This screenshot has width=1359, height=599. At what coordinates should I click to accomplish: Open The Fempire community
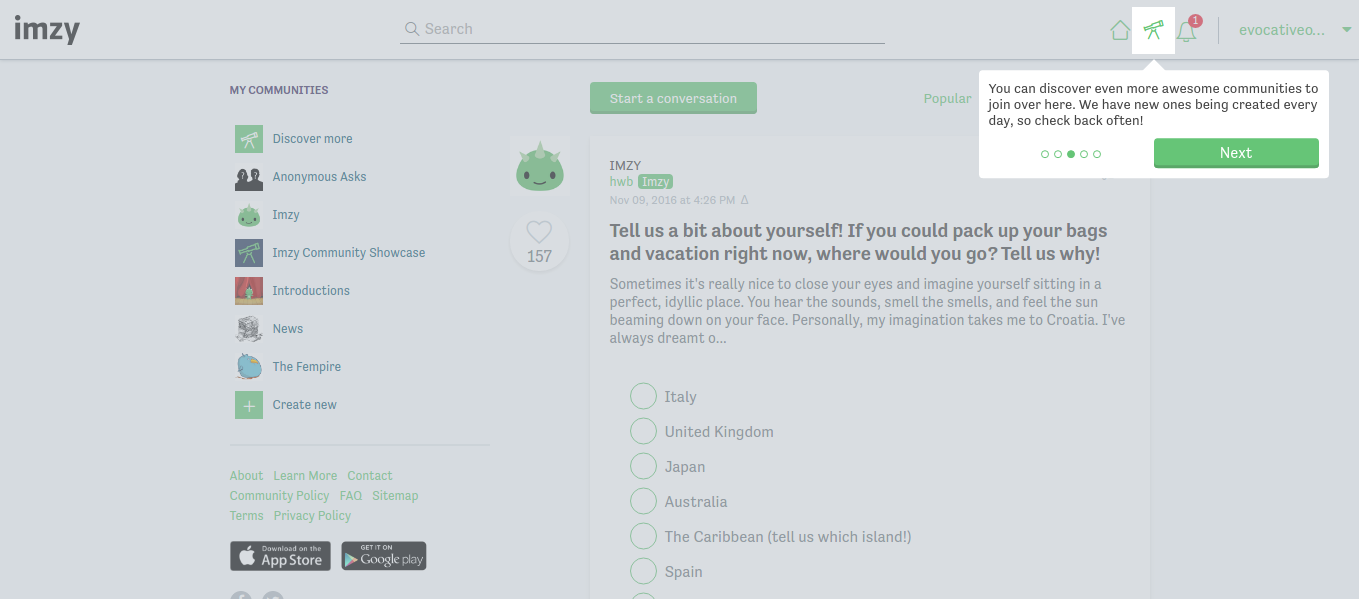(306, 367)
